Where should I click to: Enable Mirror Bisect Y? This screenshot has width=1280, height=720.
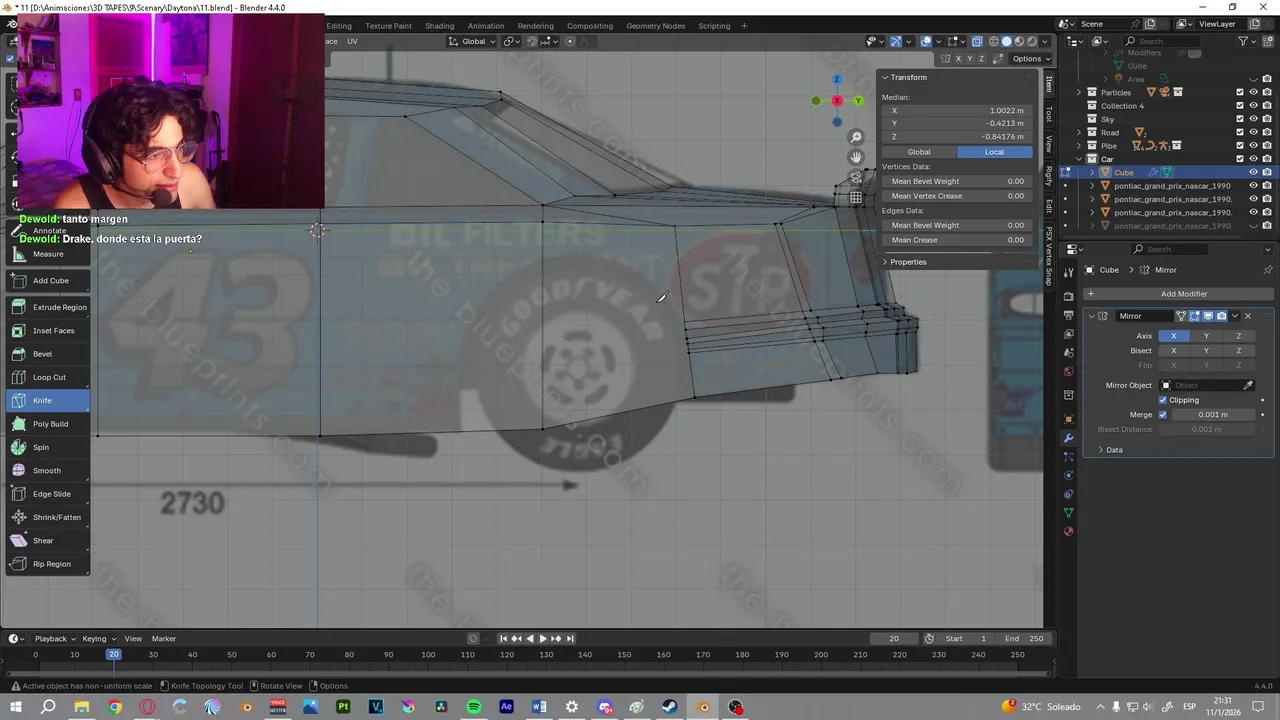pos(1206,351)
